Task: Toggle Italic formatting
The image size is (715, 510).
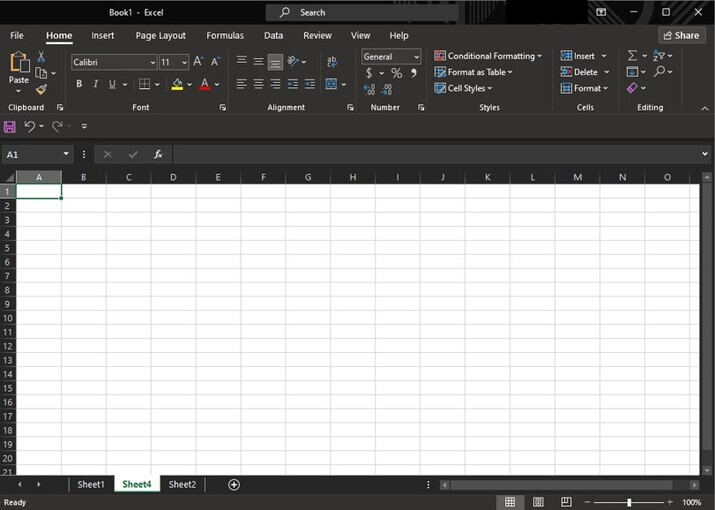Action: point(95,84)
